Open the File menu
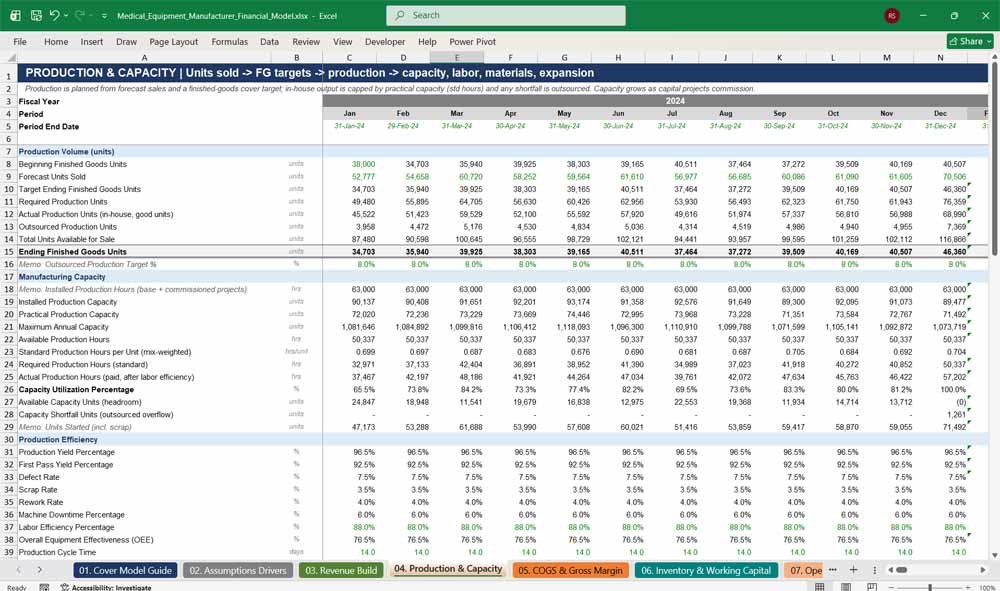Screen dimensions: 1000x591 [x=20, y=41]
